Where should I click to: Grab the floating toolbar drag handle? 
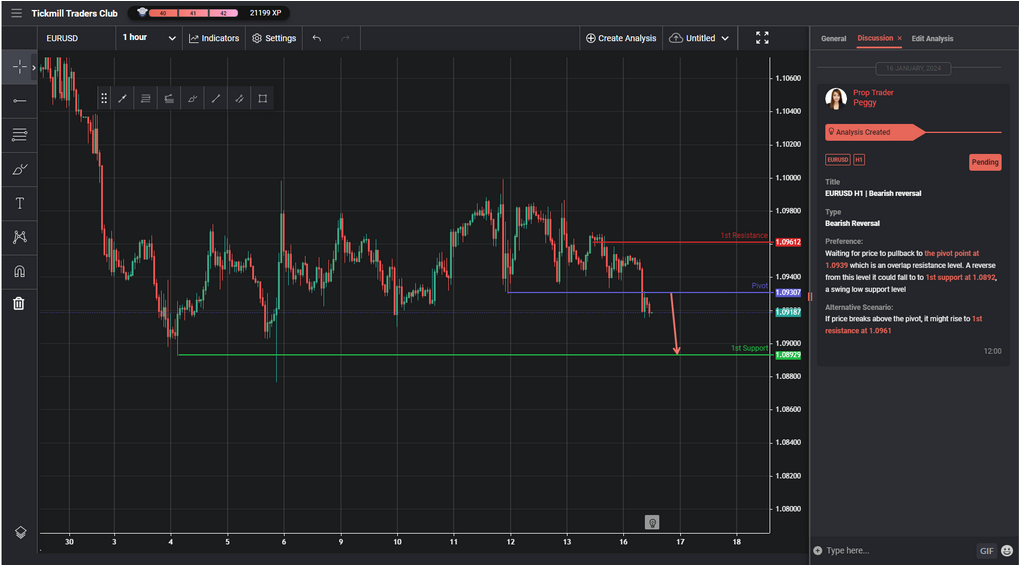point(104,98)
